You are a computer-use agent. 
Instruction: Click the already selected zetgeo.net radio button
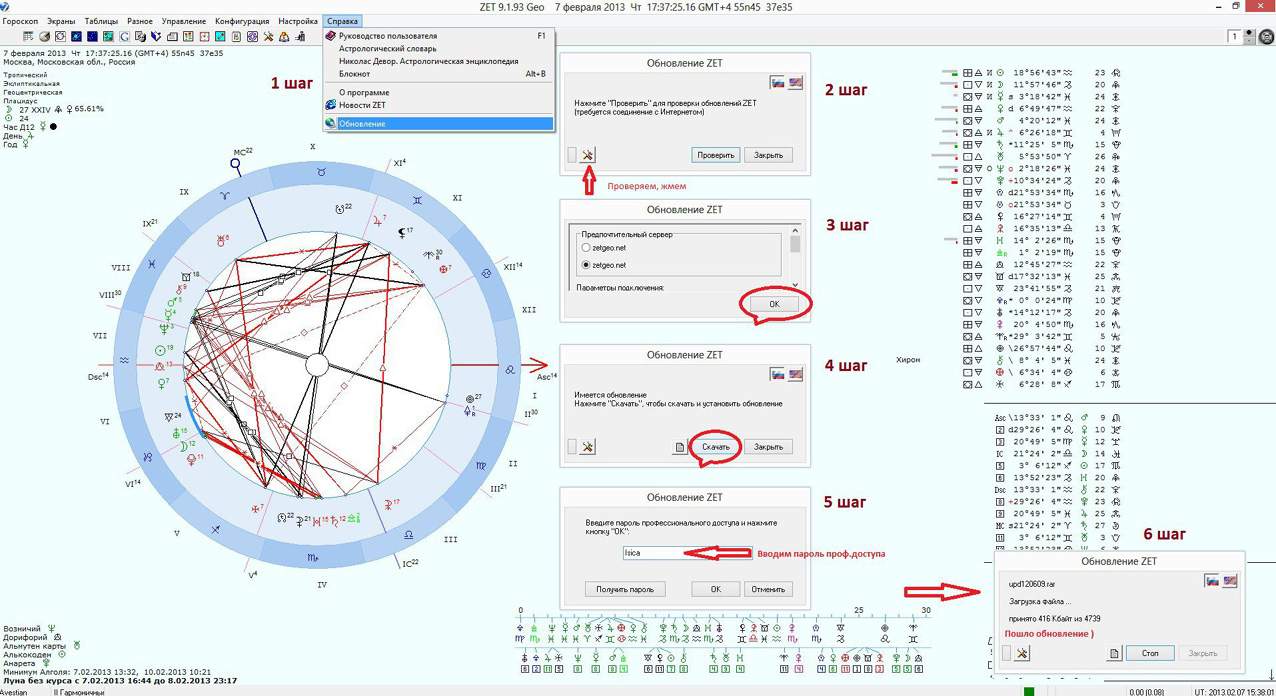coord(586,265)
